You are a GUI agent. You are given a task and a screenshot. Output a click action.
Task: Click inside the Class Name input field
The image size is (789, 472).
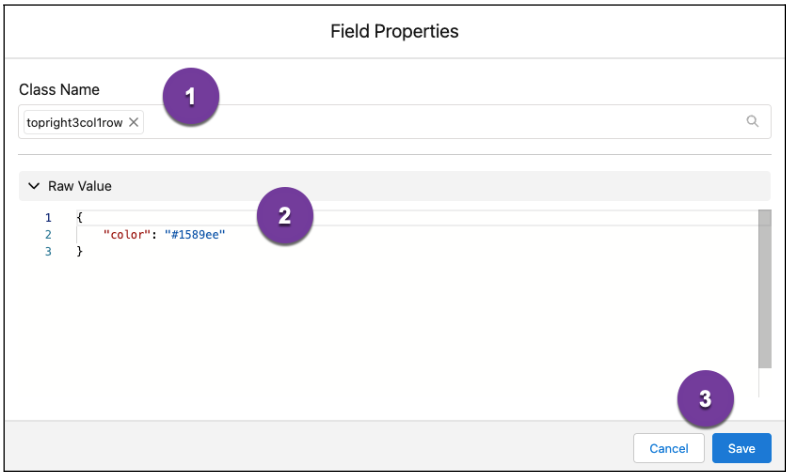tap(443, 122)
